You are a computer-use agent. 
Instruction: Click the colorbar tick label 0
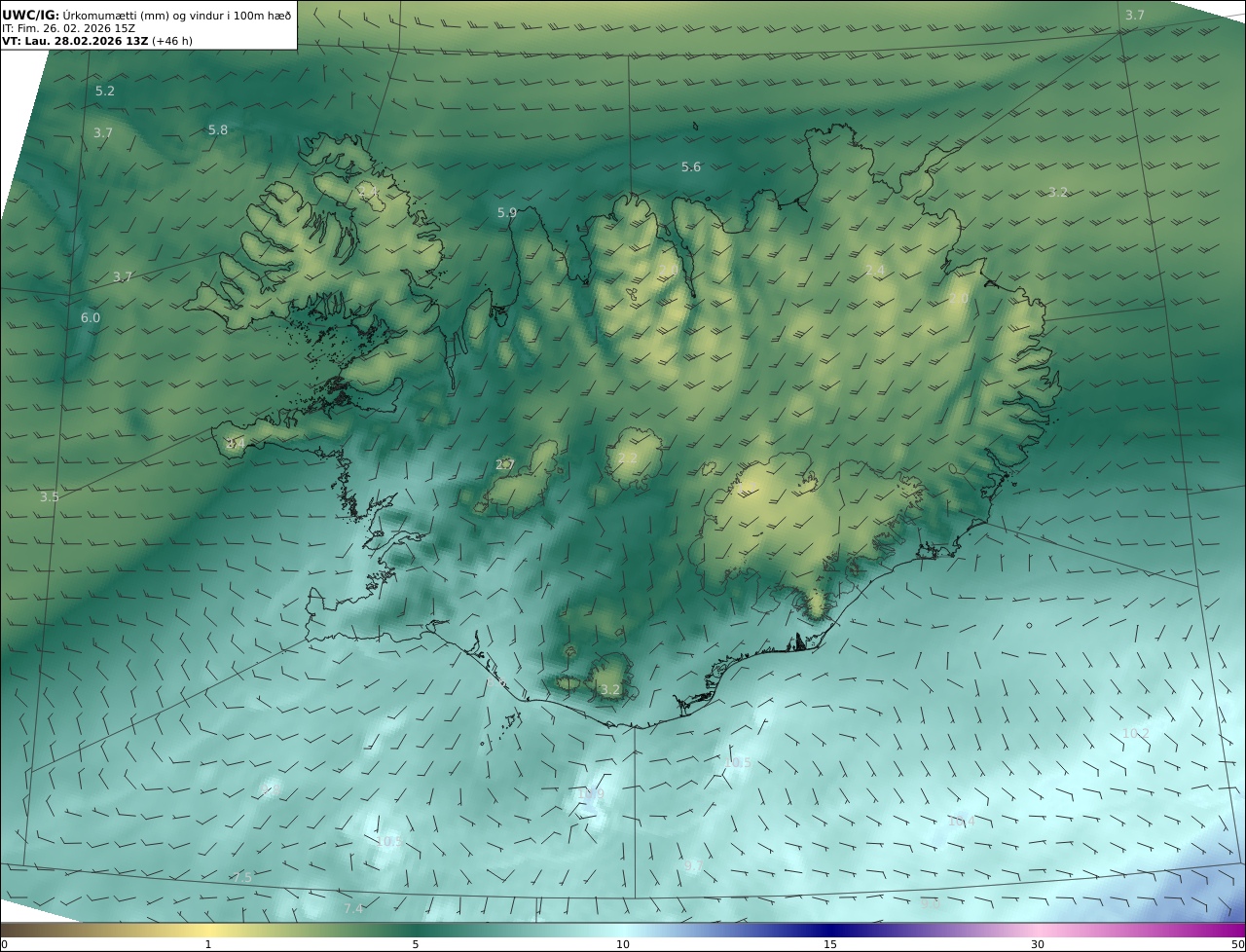[4, 944]
